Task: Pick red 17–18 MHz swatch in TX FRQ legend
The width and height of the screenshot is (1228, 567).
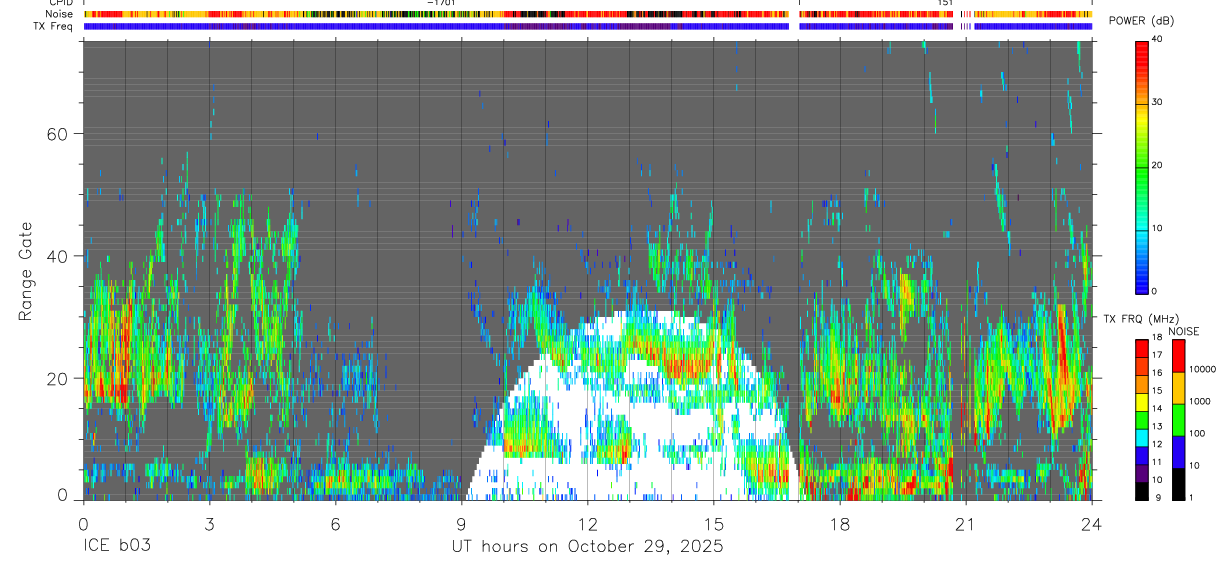Action: click(x=1142, y=349)
